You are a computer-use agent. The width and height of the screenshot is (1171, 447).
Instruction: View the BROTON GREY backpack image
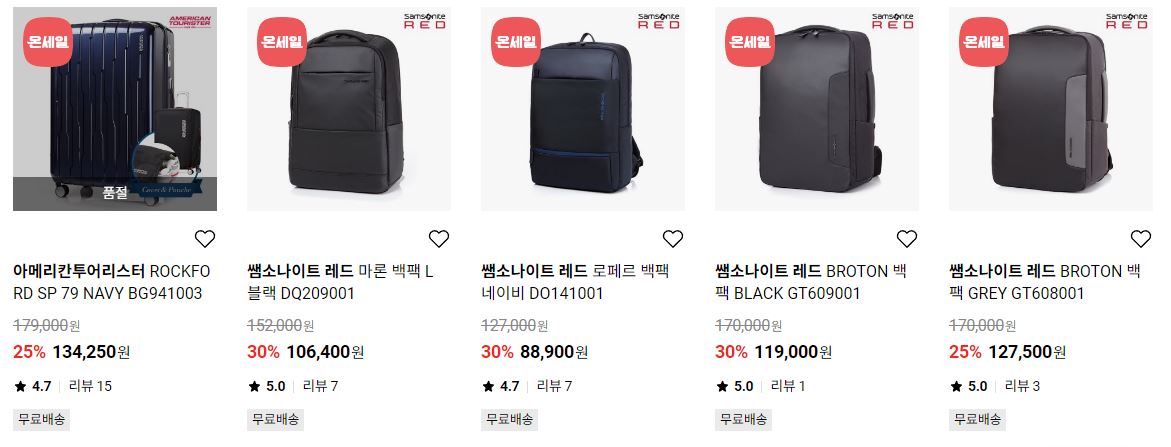coord(1051,109)
